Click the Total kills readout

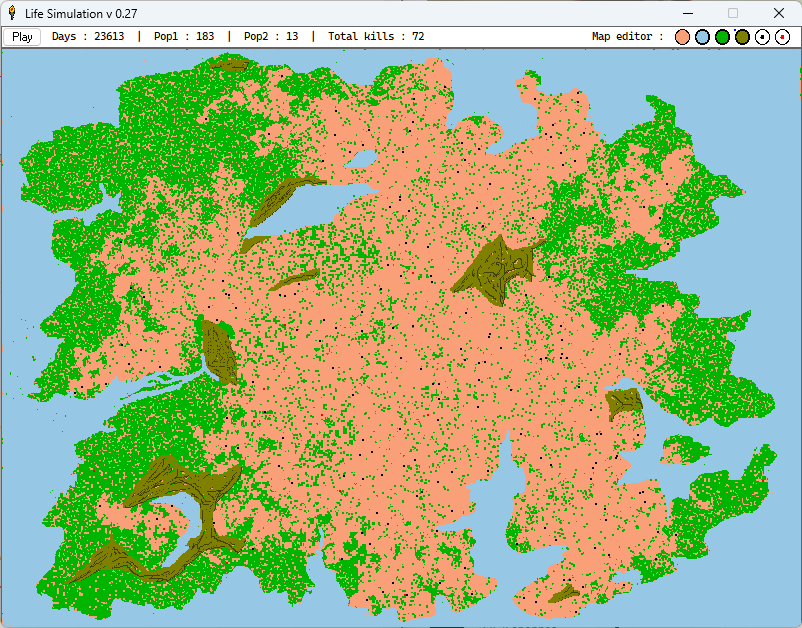tap(376, 37)
